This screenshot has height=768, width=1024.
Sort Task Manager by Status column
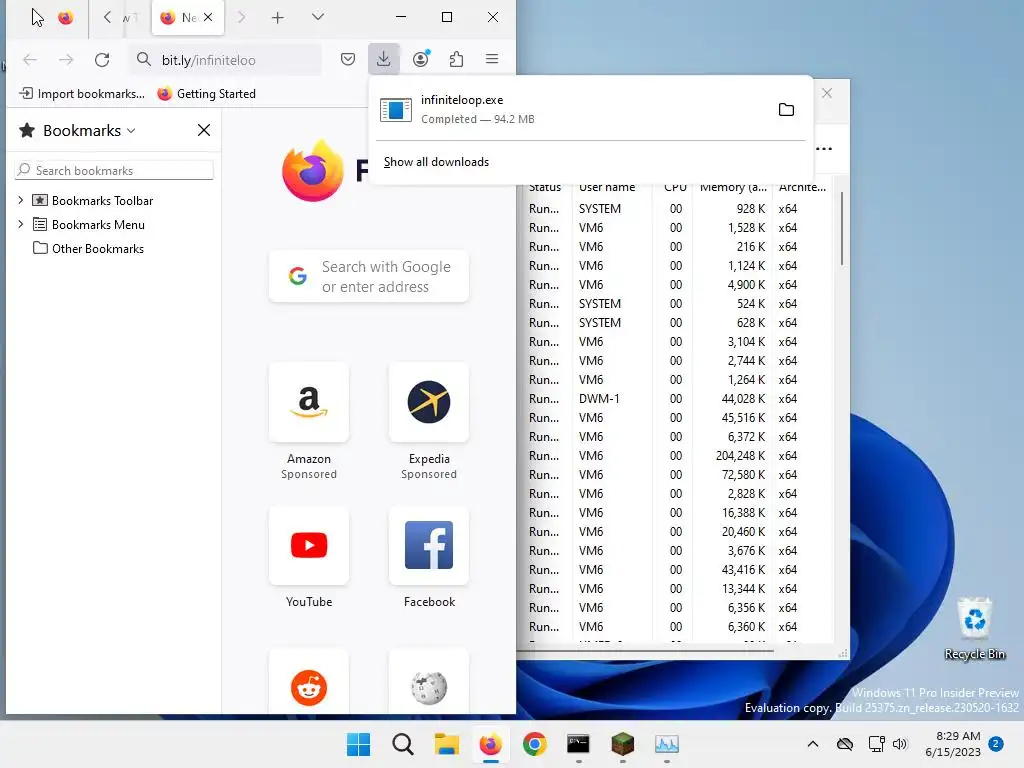point(545,187)
